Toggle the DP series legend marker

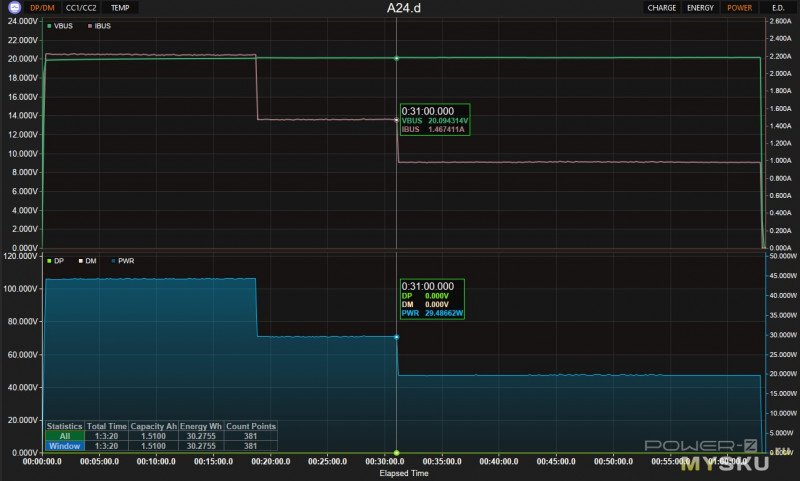click(x=49, y=261)
